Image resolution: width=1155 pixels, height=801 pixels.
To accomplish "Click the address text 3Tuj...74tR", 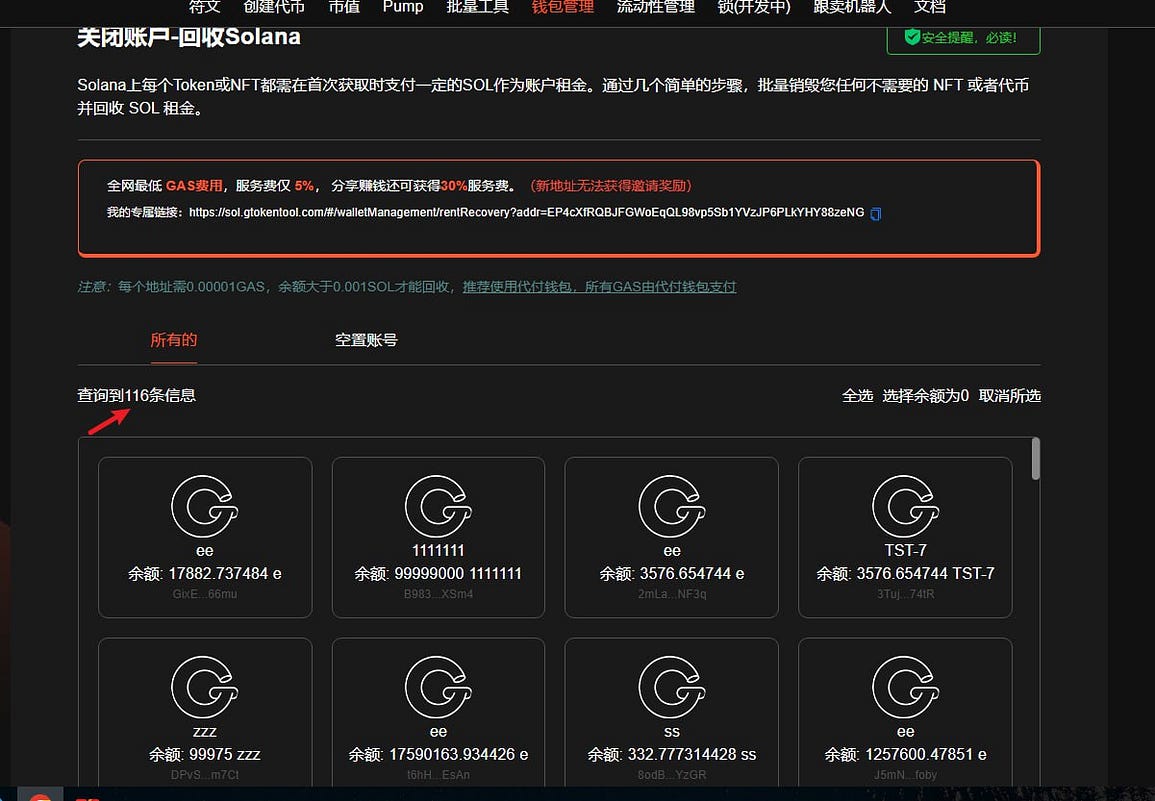I will click(x=905, y=594).
